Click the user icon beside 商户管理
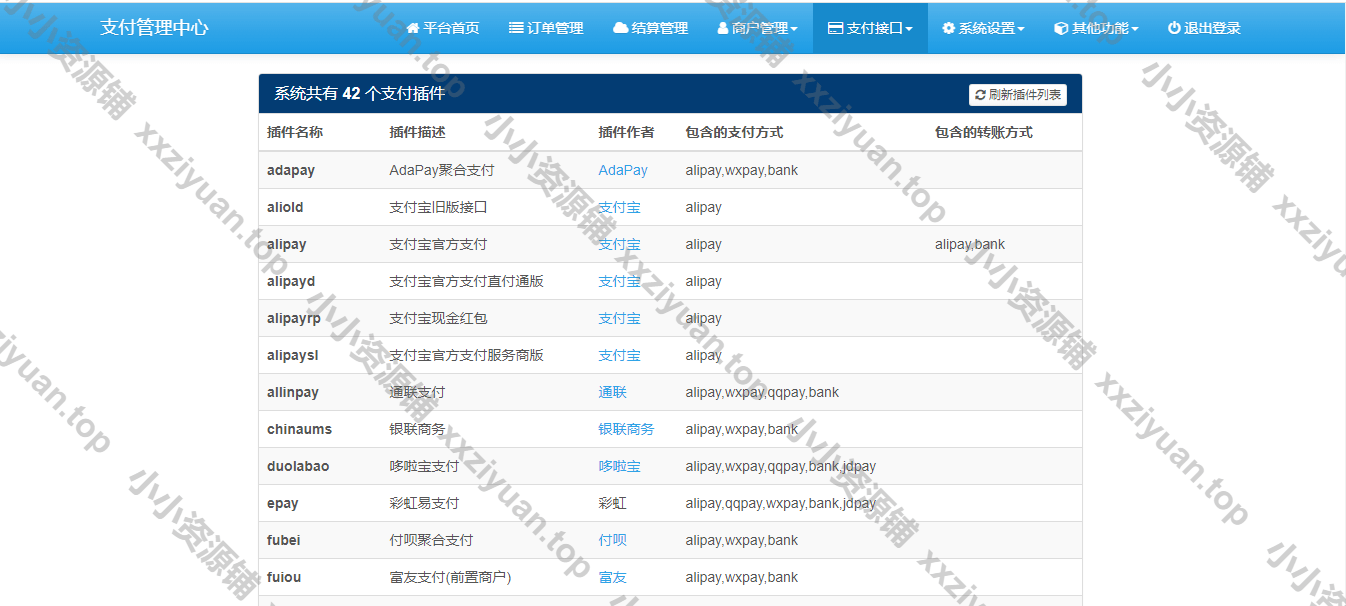 click(723, 28)
